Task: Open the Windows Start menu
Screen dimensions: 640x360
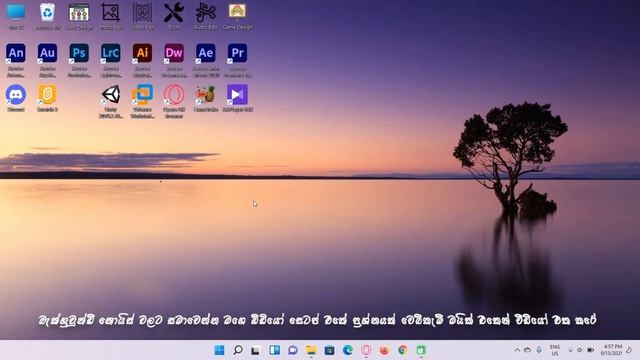Action: [219, 350]
